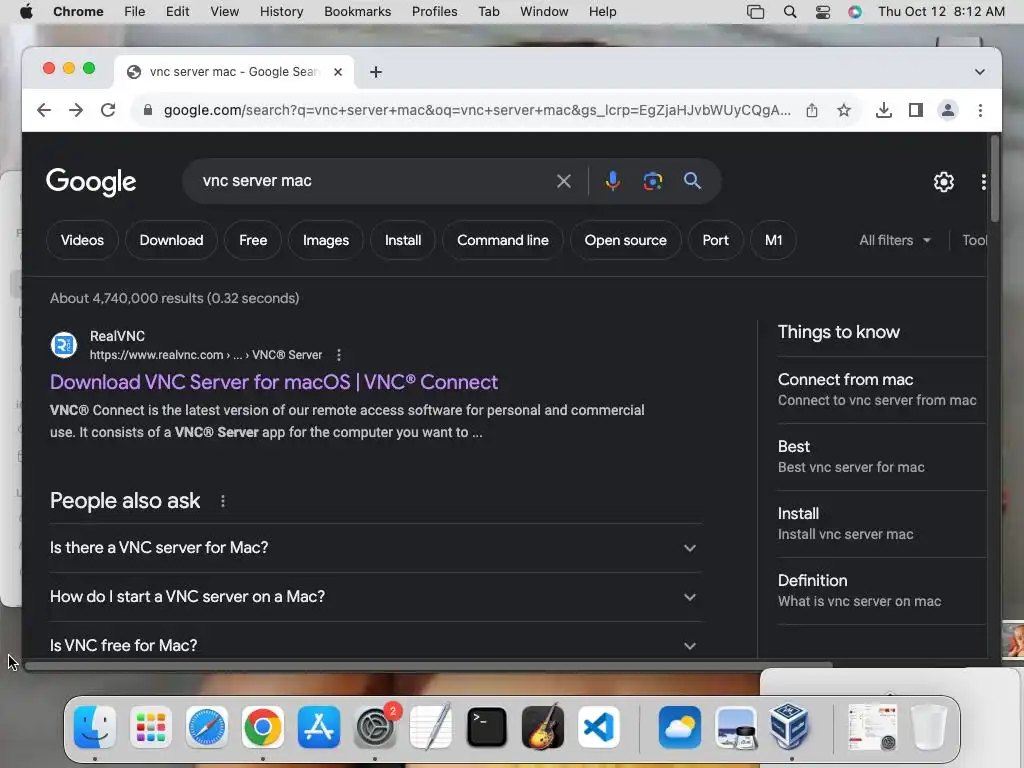Screen dimensions: 1024x768
Task: Open Spotlight search in menu bar
Action: 790,12
